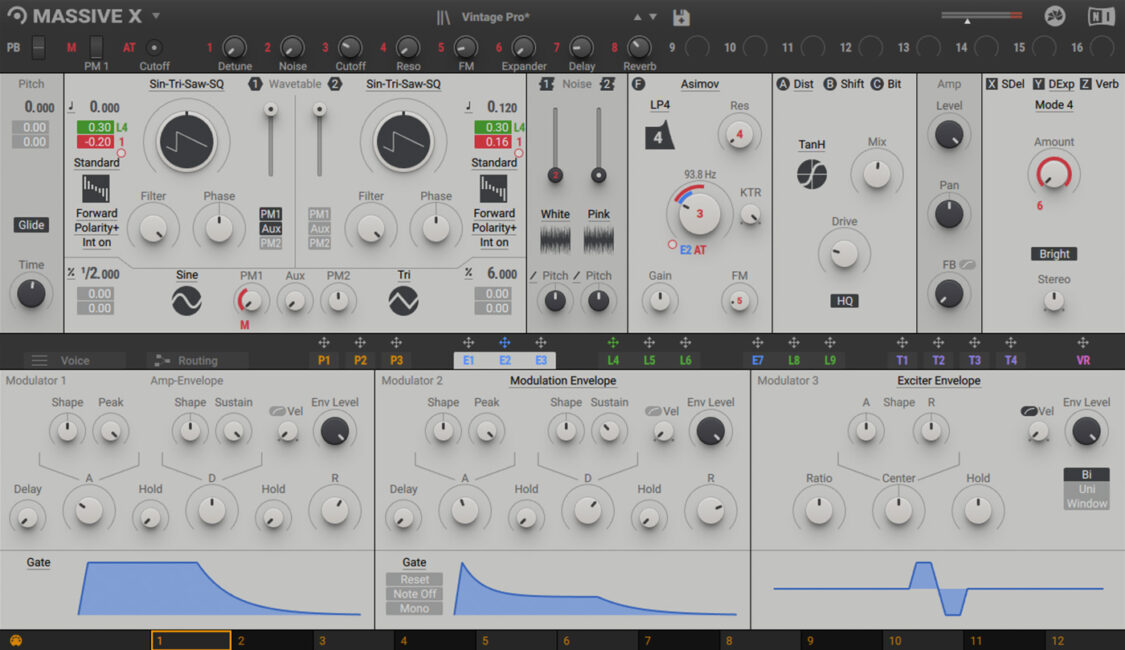The image size is (1125, 650).
Task: Select performer slot 2 at the bottom
Action: [x=272, y=641]
